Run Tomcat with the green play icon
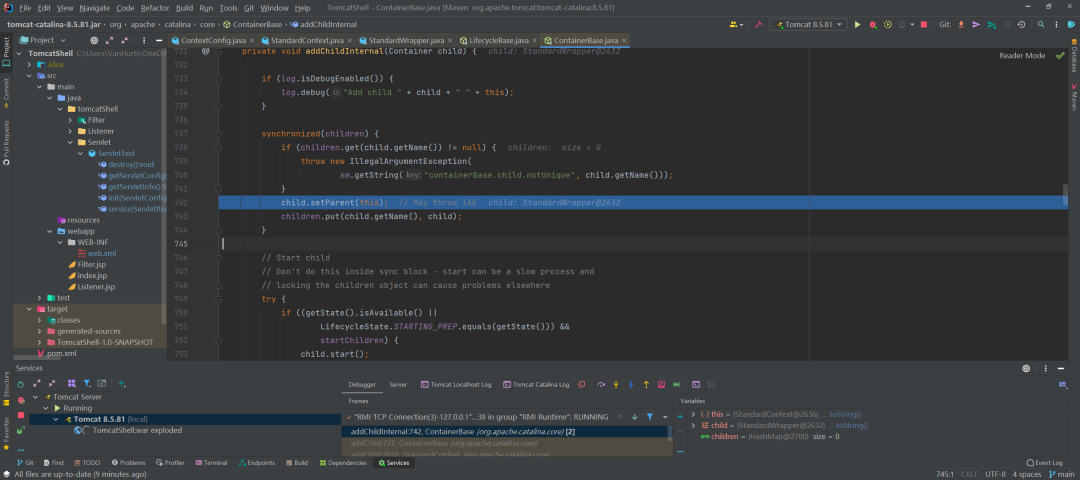The width and height of the screenshot is (1080, 480). click(858, 24)
